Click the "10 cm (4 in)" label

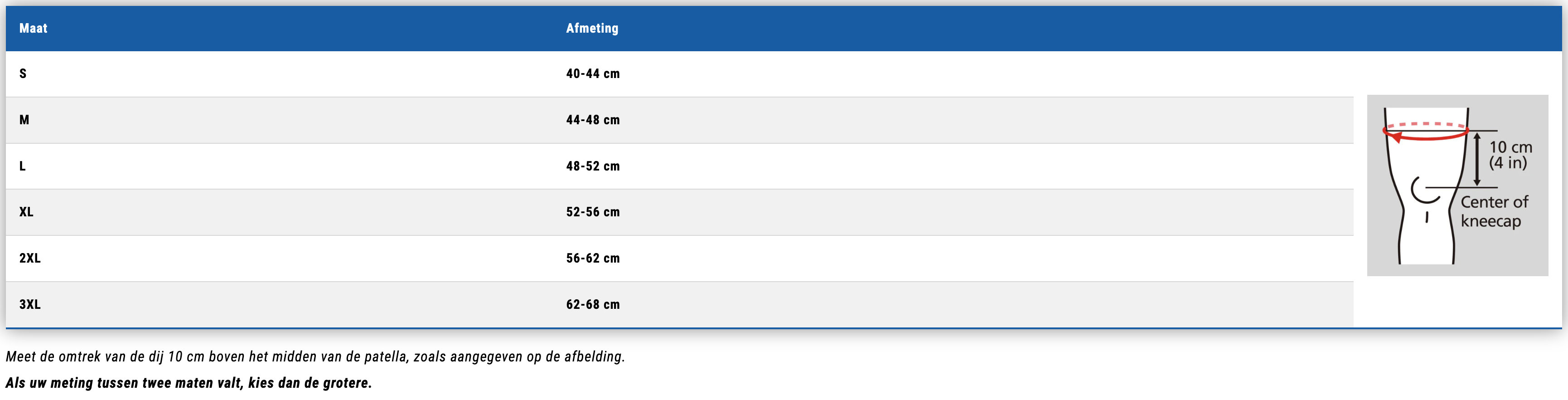tap(1510, 155)
